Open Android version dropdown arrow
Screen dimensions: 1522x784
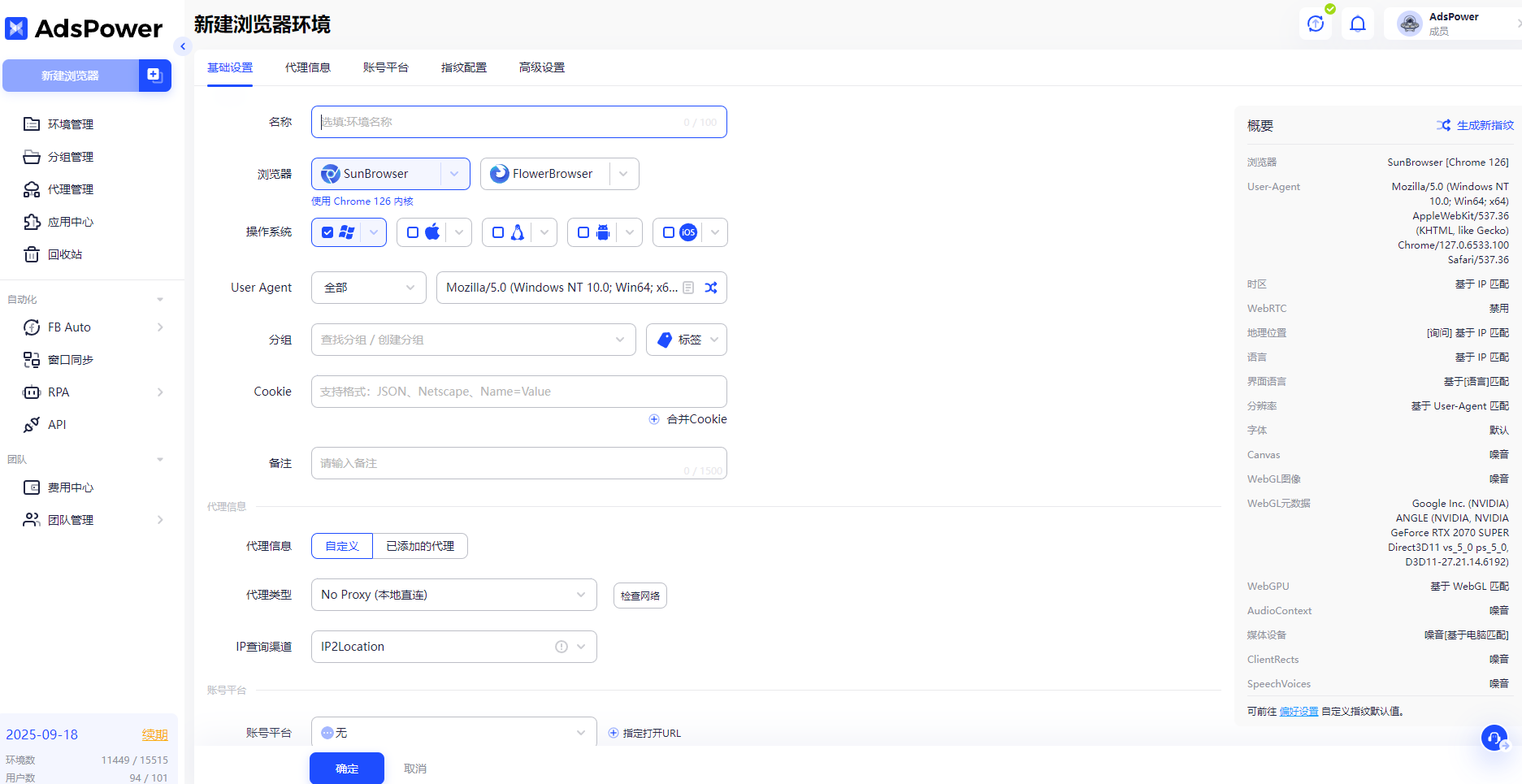tap(630, 232)
